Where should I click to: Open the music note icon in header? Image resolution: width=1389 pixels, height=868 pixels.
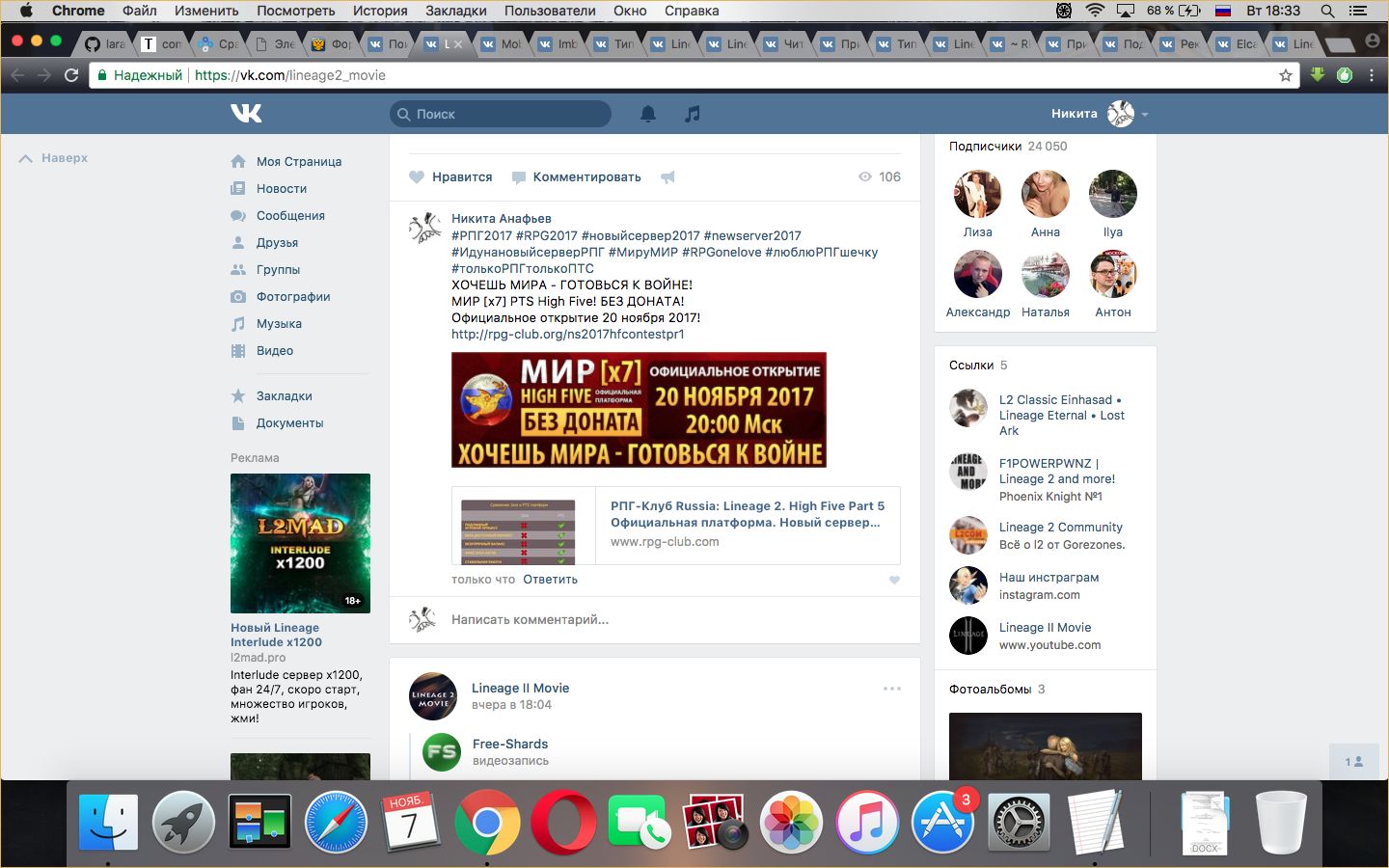click(x=693, y=114)
